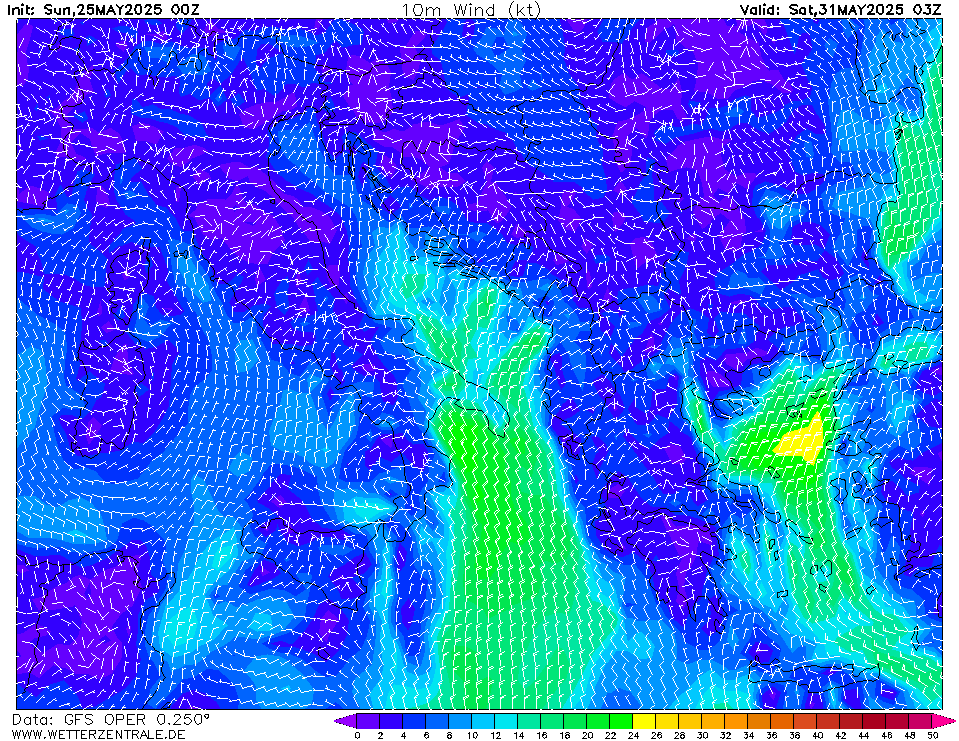This screenshot has width=959, height=741.
Task: Click the WWW.WETTERZENTRALE.DE text
Action: pyautogui.click(x=98, y=734)
